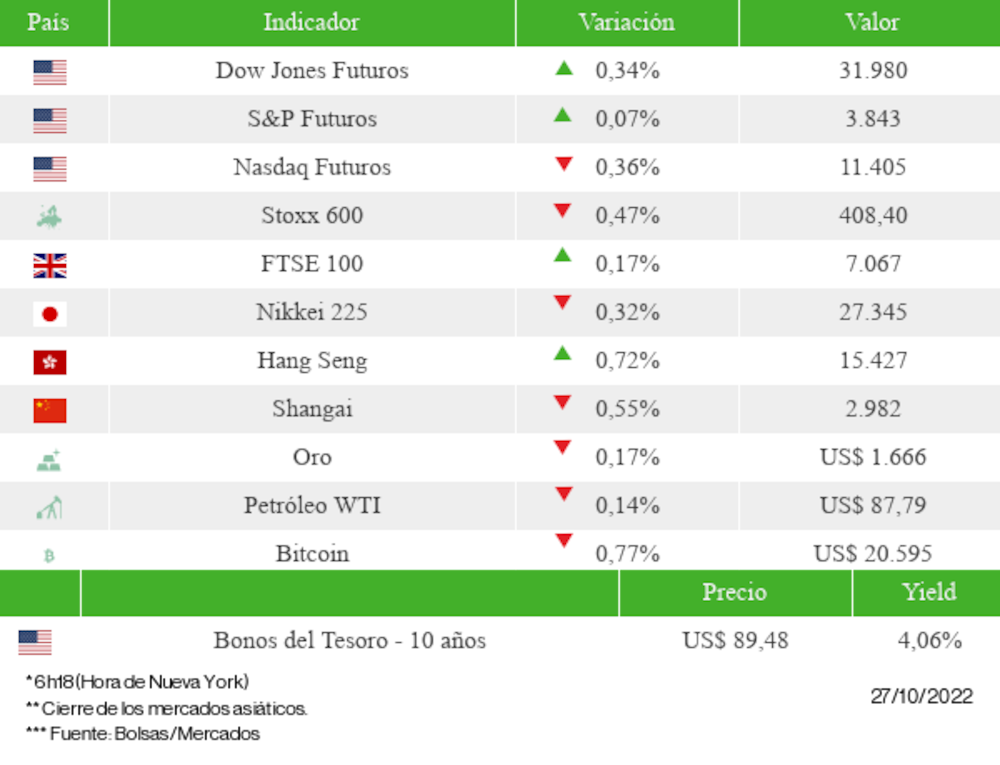
Task: Click the China flag beside Shangai
Action: 49,410
